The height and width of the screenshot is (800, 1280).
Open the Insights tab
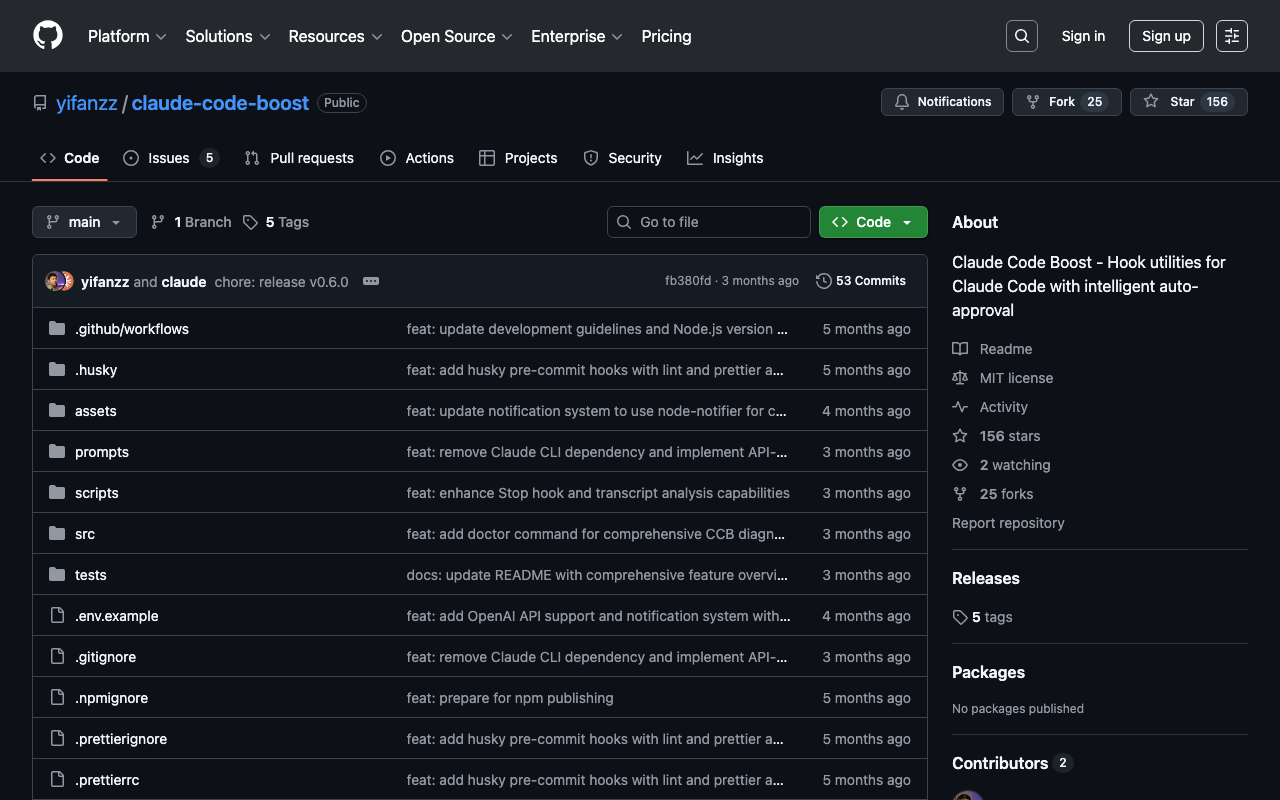click(x=725, y=158)
